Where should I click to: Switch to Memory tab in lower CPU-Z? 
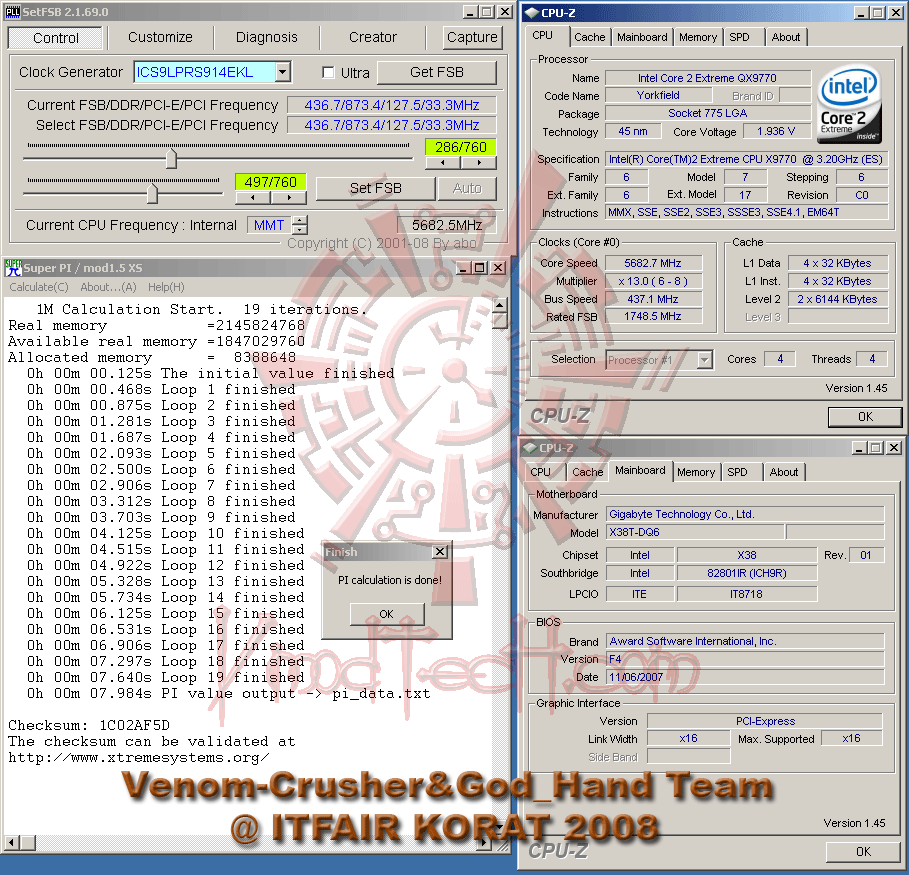coord(696,472)
